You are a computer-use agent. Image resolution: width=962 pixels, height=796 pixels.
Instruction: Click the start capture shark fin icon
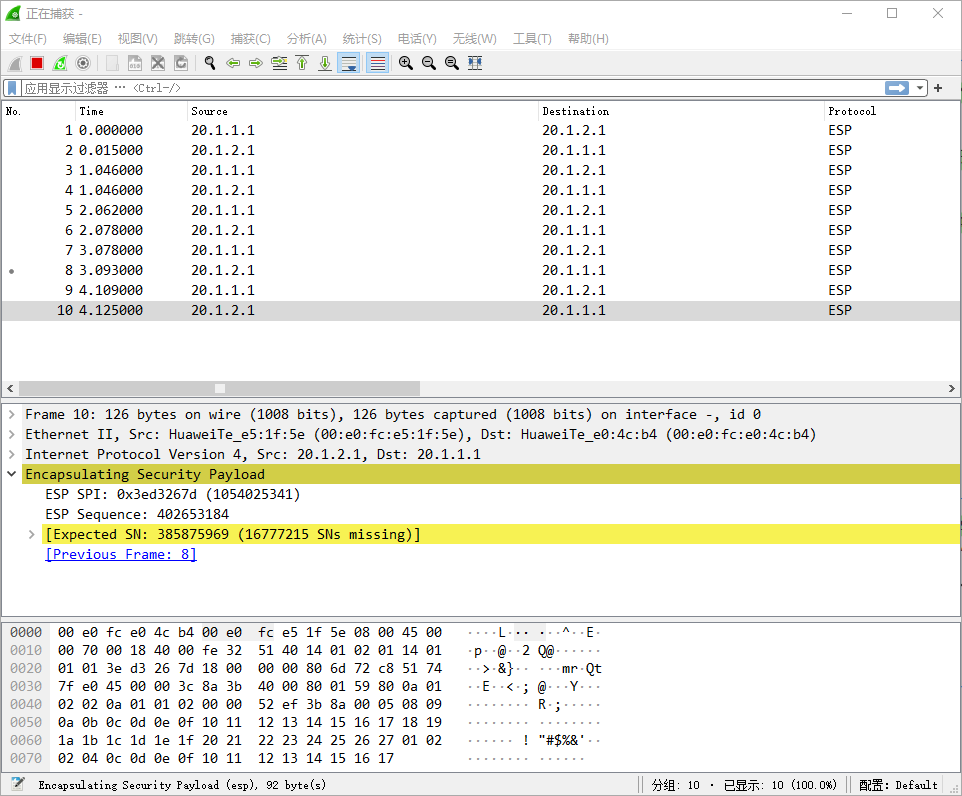pos(15,63)
